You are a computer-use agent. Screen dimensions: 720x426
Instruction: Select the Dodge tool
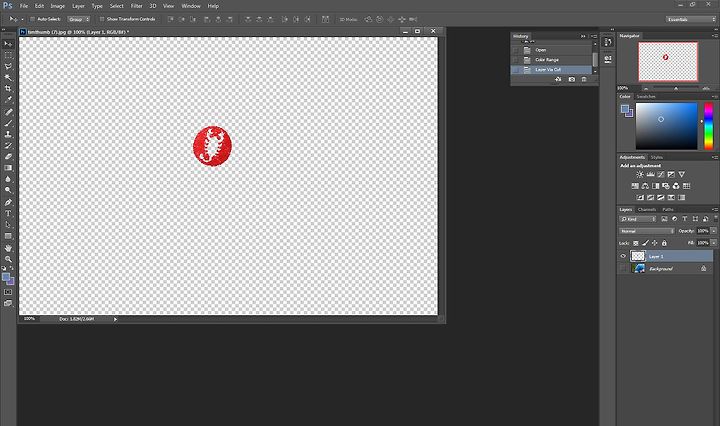pyautogui.click(x=8, y=190)
